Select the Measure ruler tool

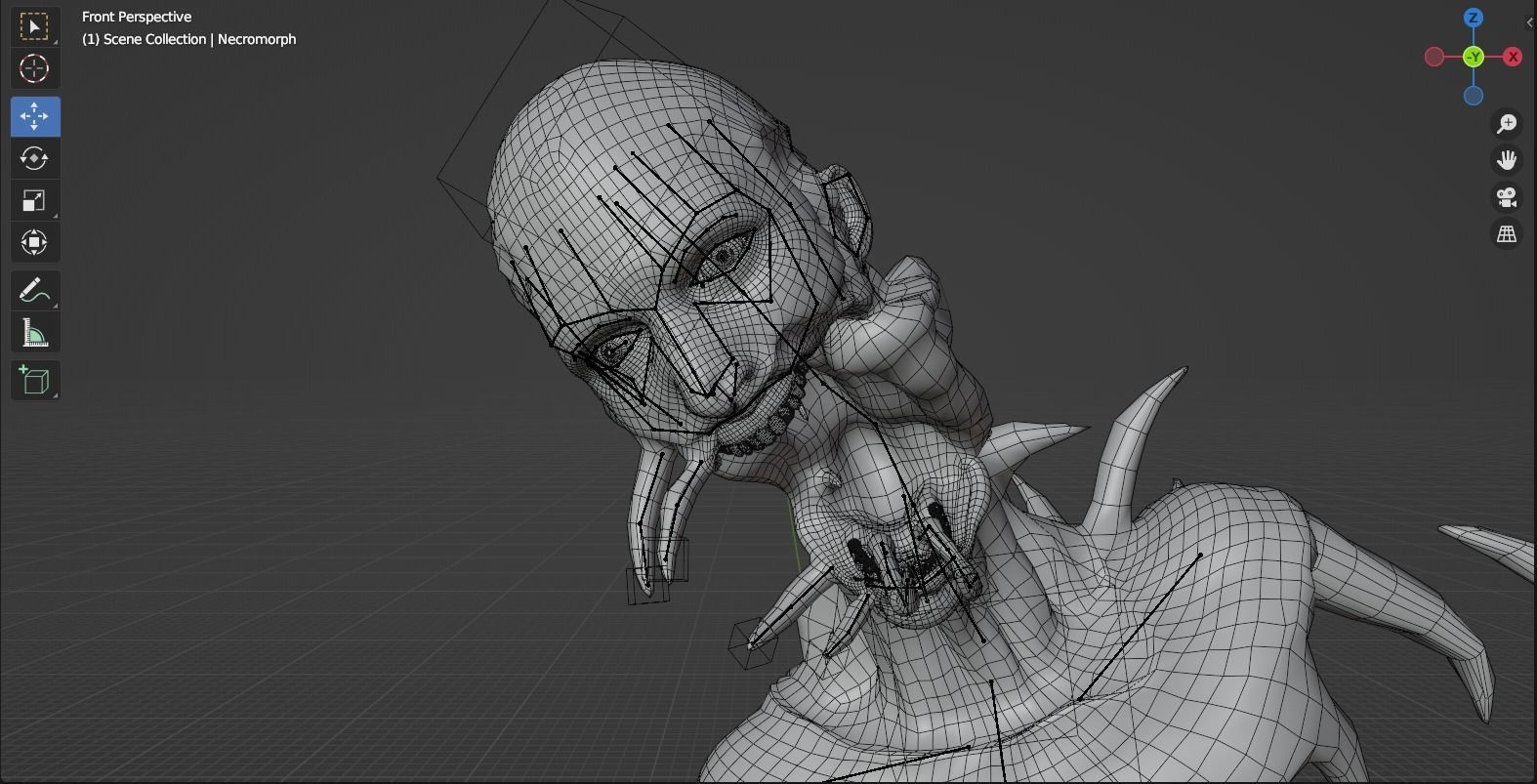tap(34, 332)
